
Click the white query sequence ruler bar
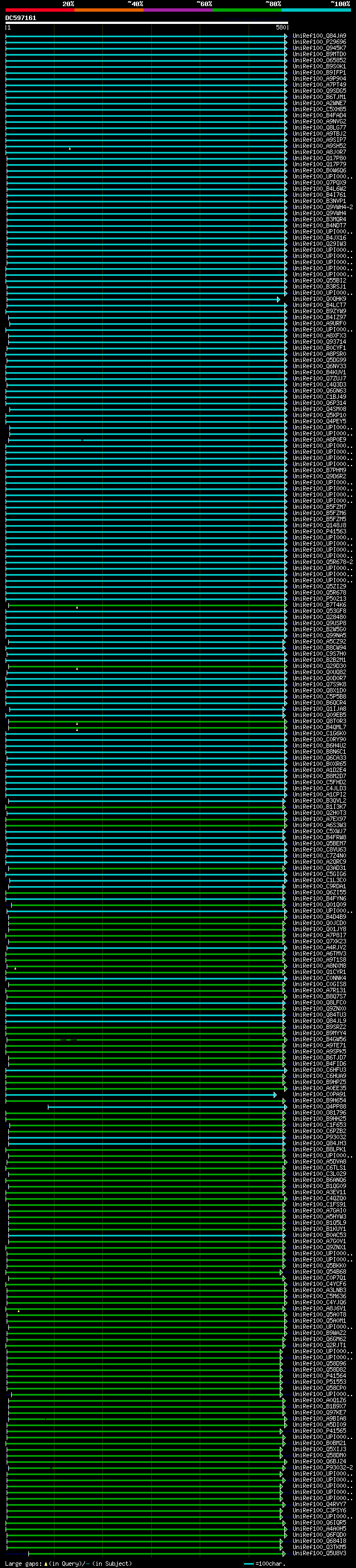[x=146, y=22]
